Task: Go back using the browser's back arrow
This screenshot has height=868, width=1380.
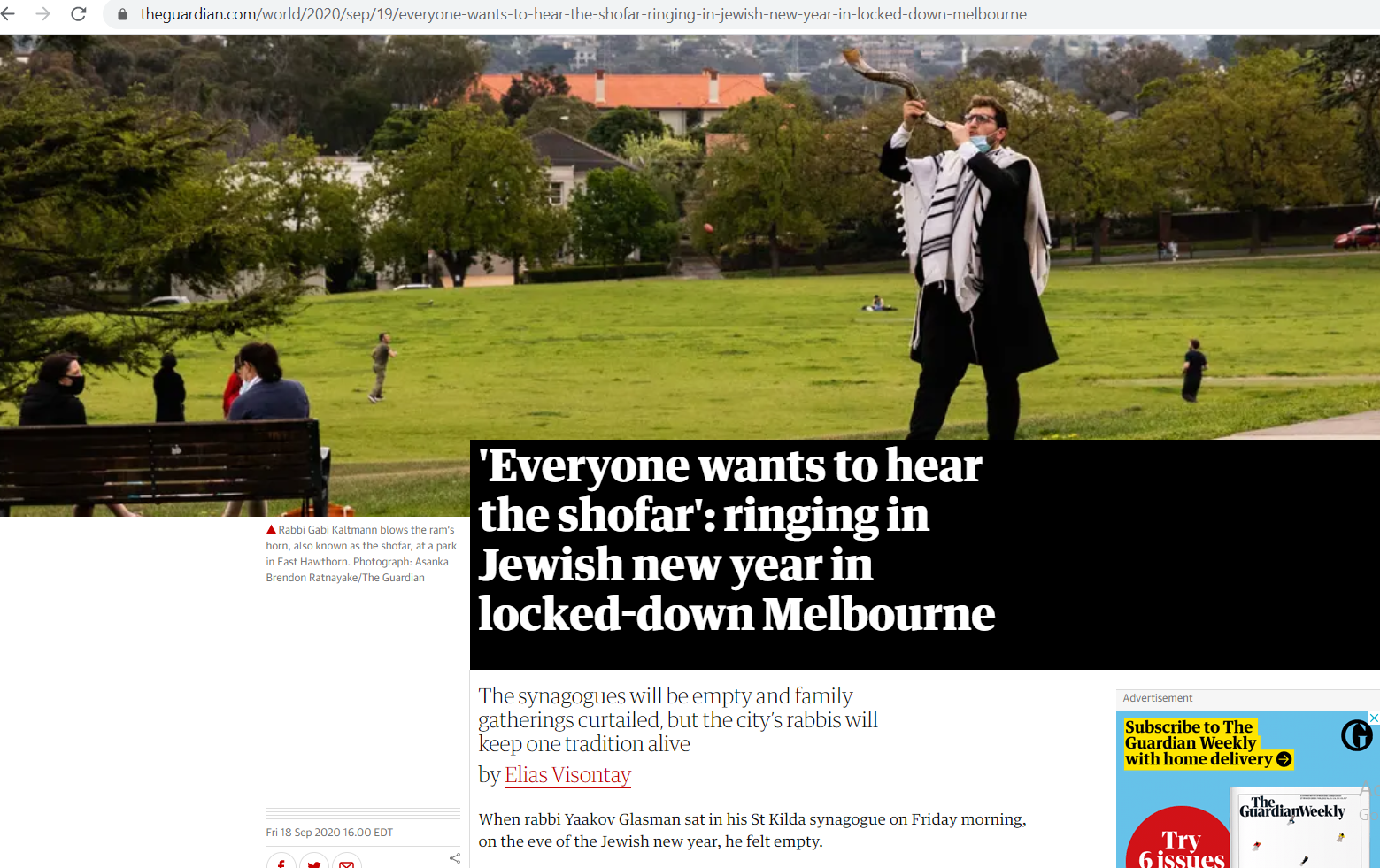Action: pyautogui.click(x=7, y=14)
